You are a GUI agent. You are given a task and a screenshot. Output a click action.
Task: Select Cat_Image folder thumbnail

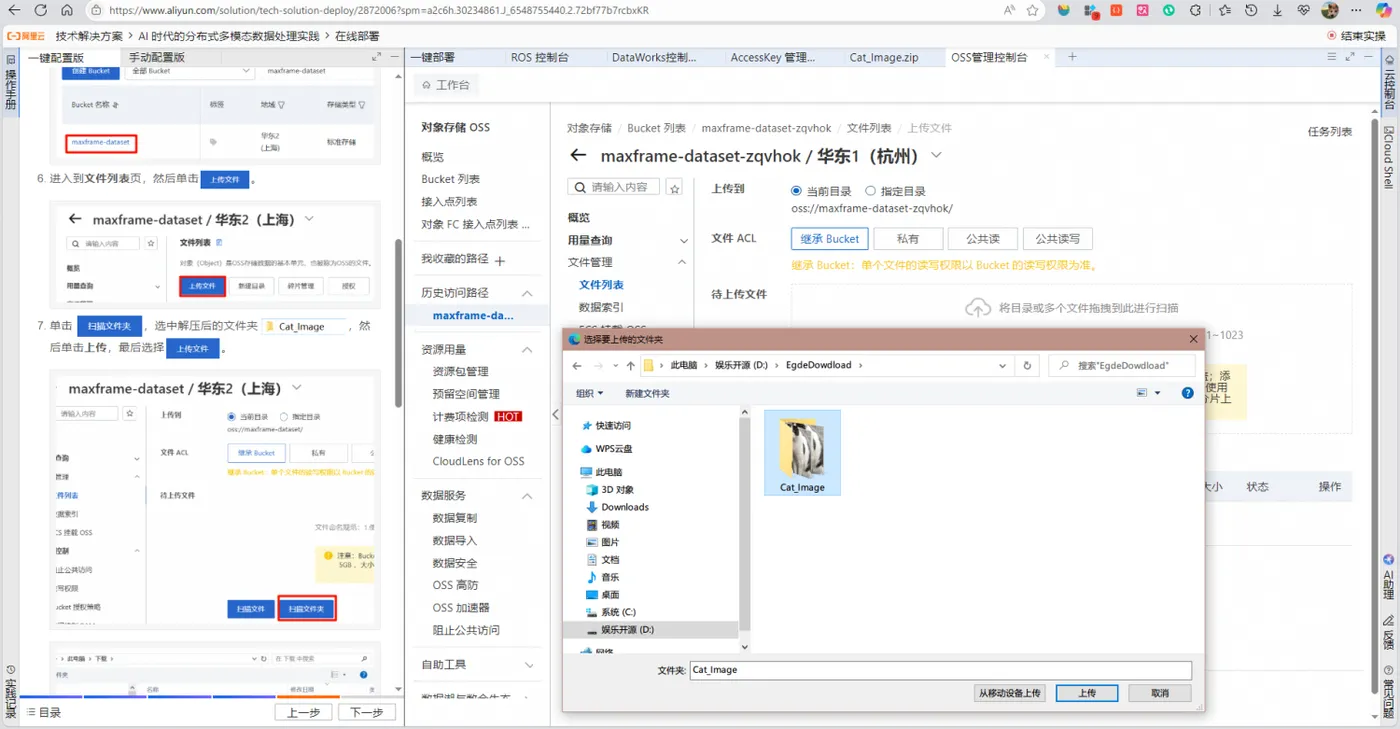coord(802,452)
